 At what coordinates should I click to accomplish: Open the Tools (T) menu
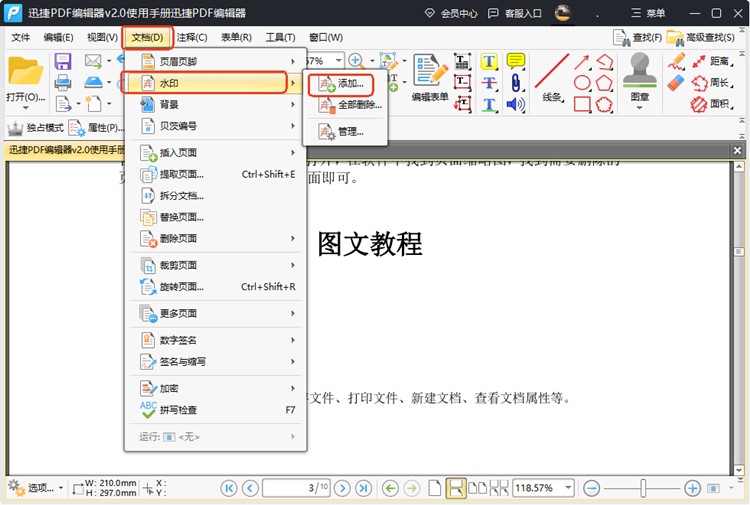[x=280, y=37]
